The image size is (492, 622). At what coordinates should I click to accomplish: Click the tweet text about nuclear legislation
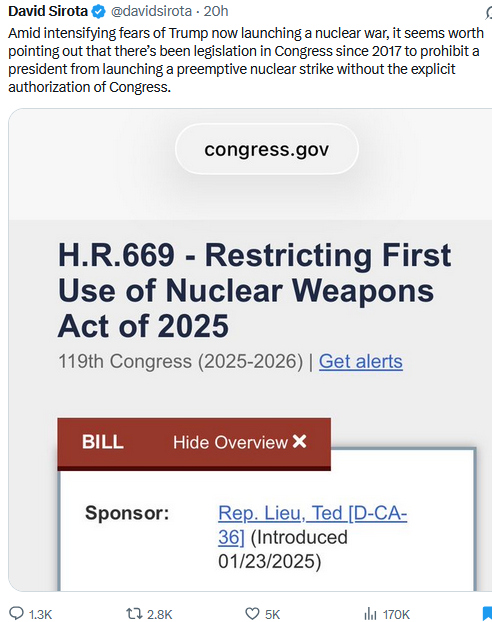coord(246,60)
